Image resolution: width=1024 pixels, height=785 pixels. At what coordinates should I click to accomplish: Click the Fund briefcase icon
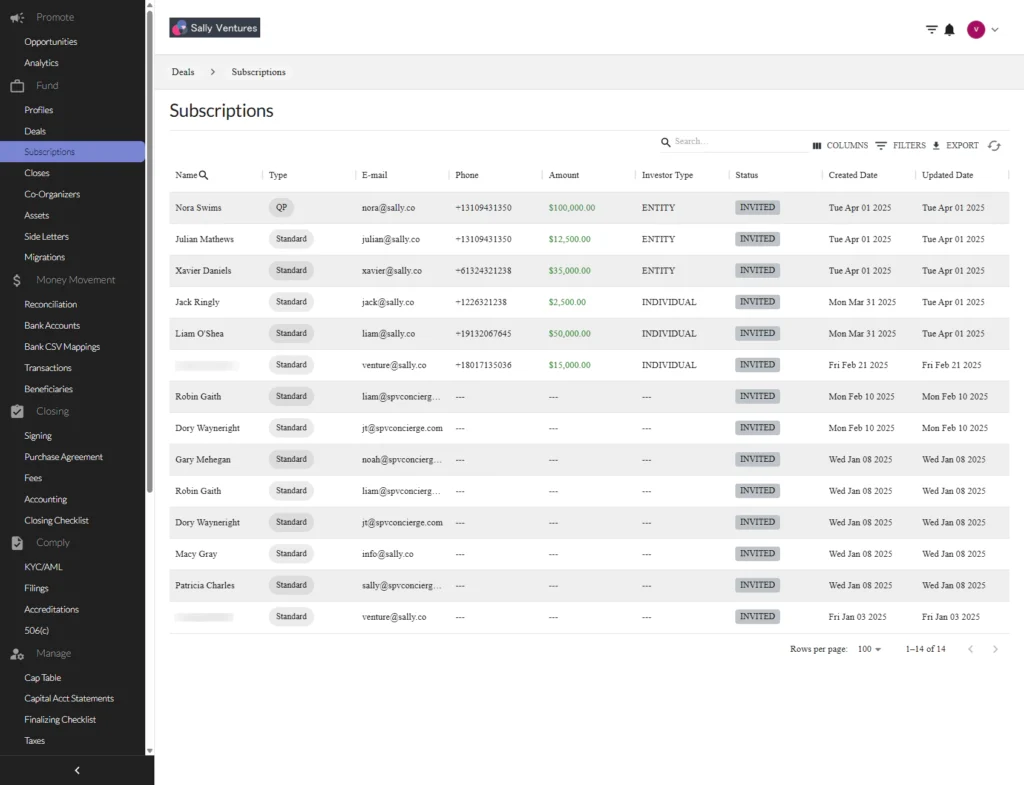click(17, 86)
